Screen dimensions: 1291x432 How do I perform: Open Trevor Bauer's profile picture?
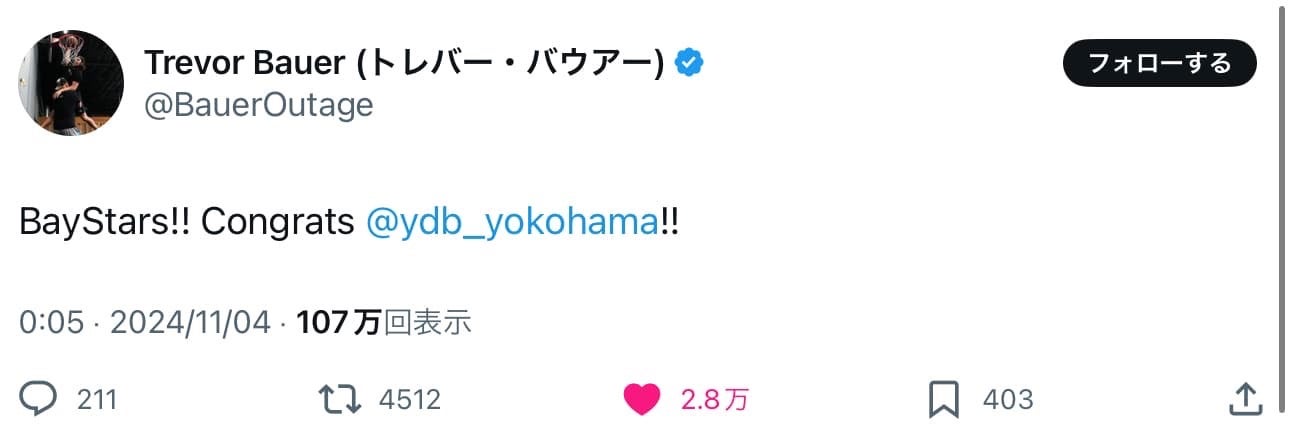tap(71, 83)
